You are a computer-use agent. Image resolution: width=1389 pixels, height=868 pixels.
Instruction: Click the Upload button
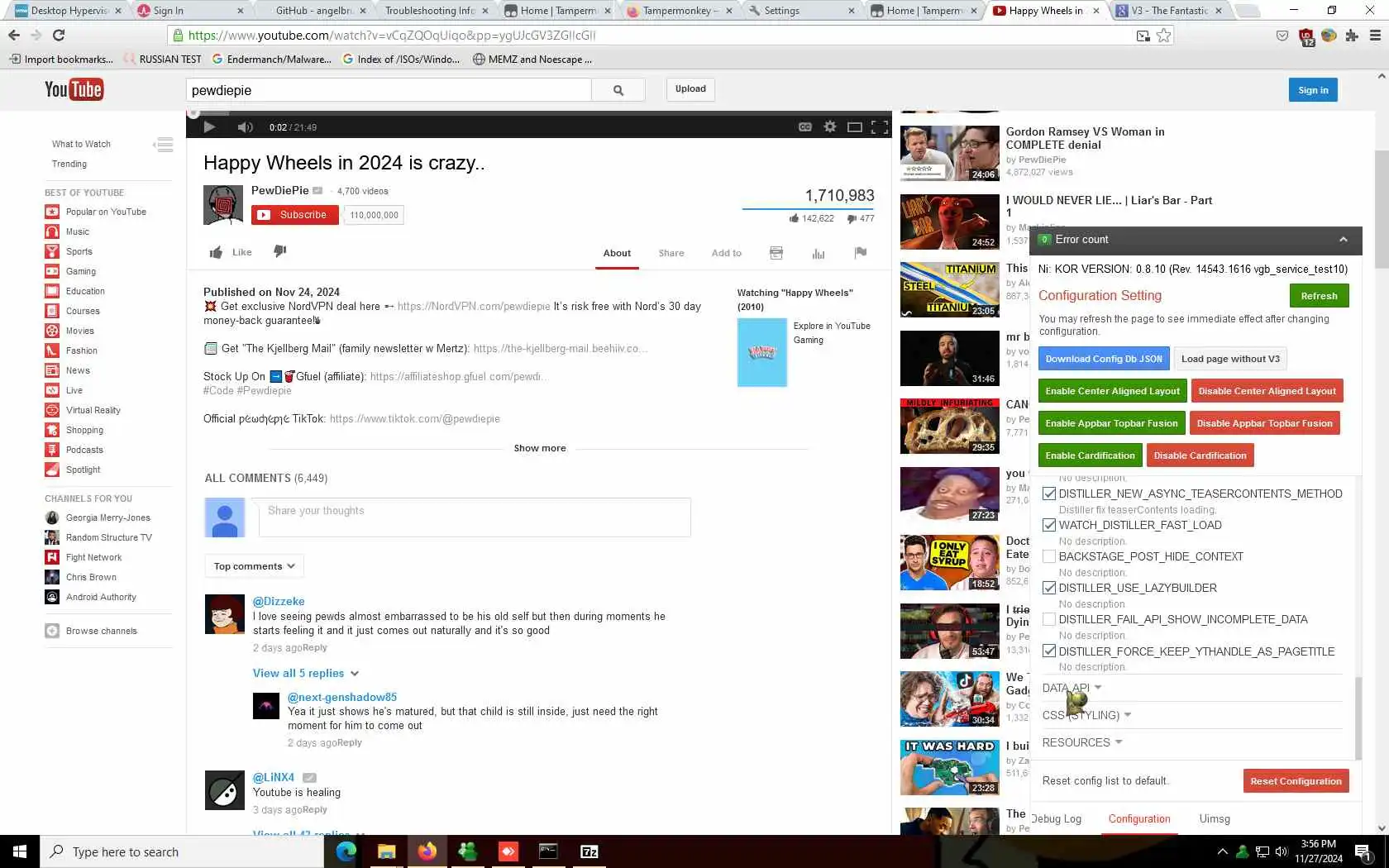coord(690,89)
